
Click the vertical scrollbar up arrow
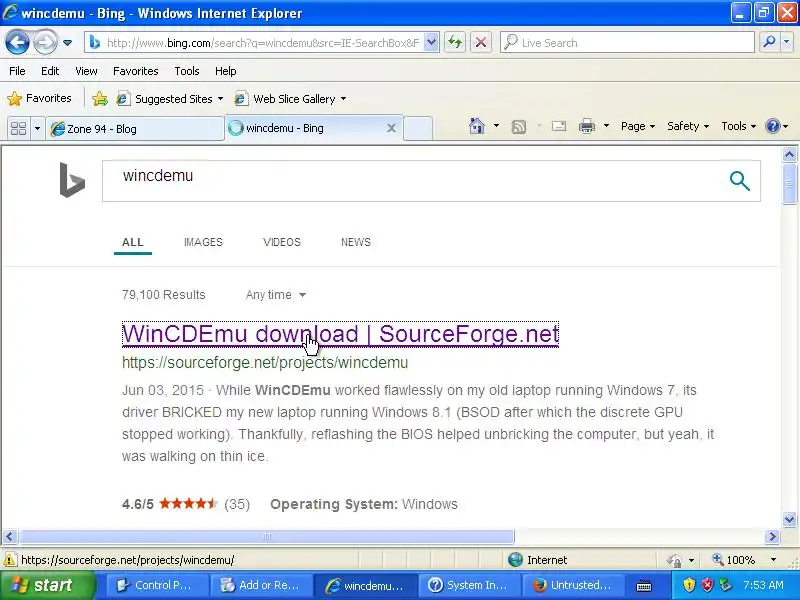click(789, 154)
